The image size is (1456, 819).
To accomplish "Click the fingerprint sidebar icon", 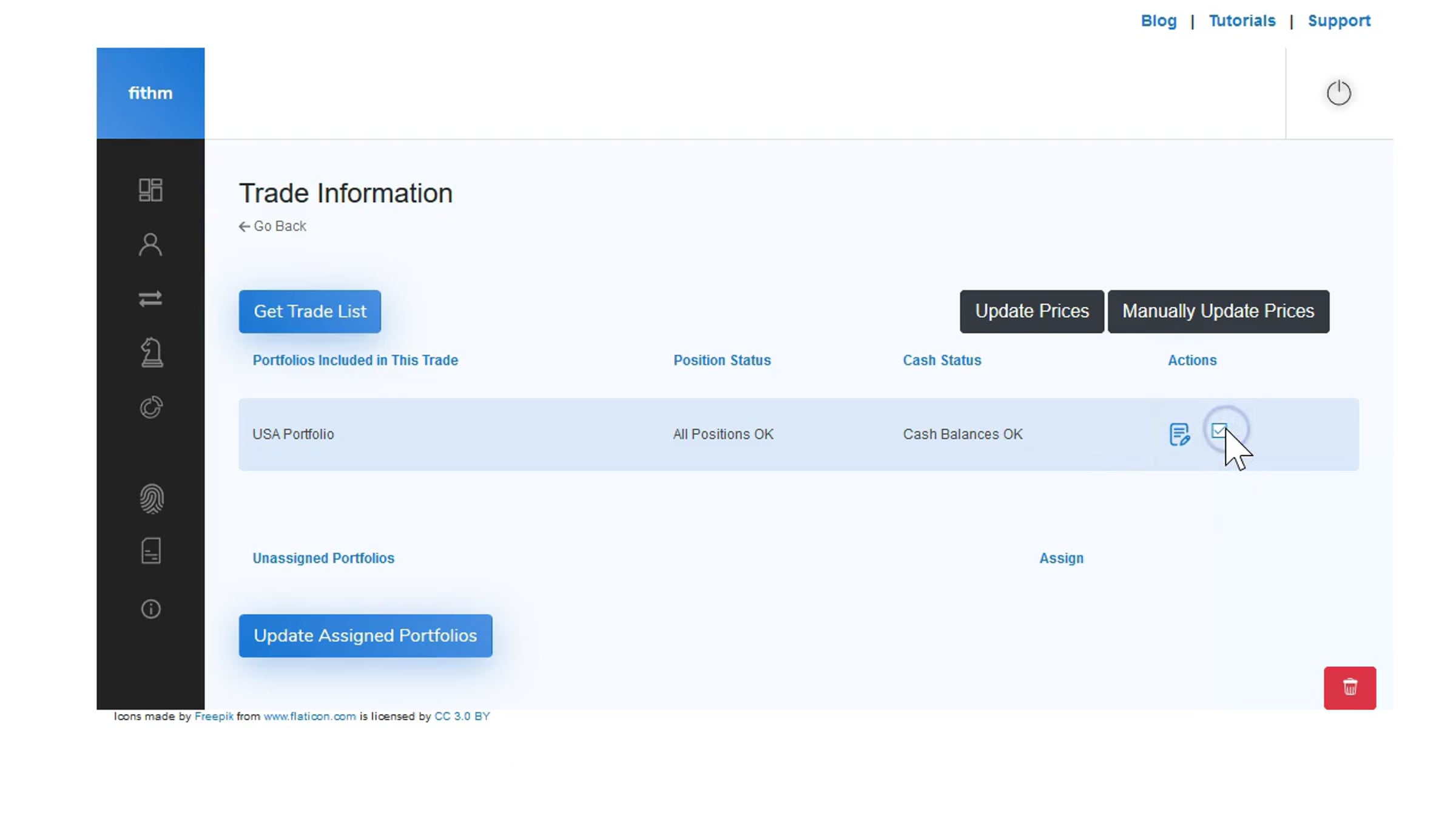I will (x=151, y=499).
